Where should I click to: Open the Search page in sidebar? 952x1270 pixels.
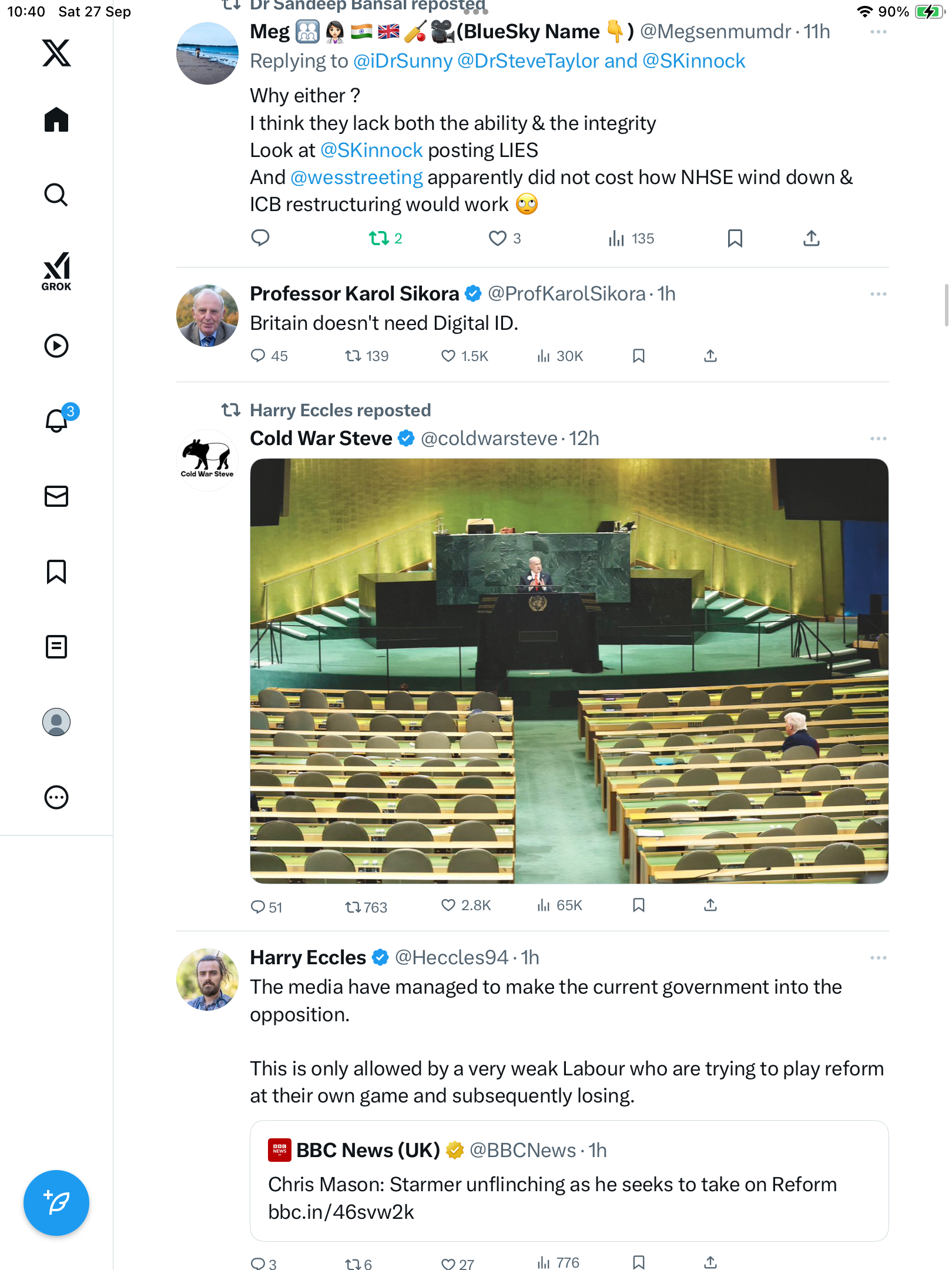56,195
